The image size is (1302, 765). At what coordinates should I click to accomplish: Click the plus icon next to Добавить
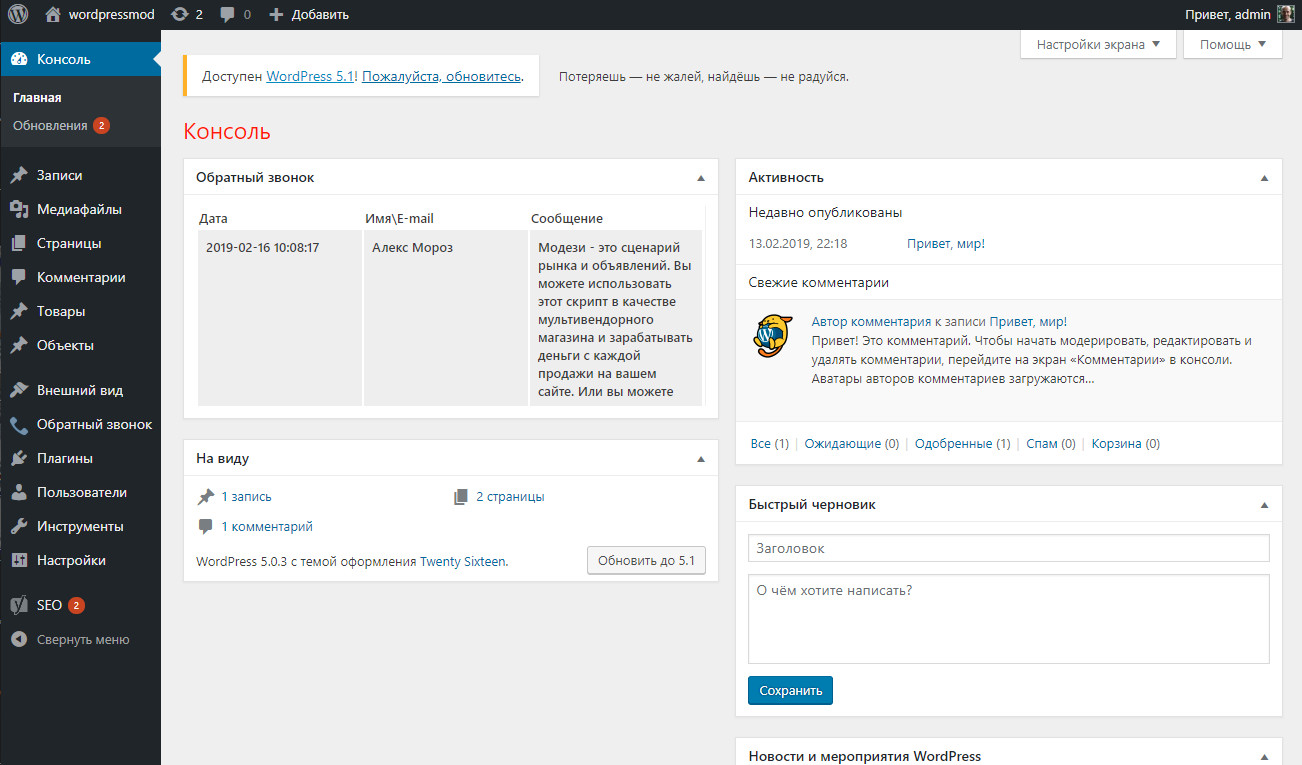[x=277, y=14]
